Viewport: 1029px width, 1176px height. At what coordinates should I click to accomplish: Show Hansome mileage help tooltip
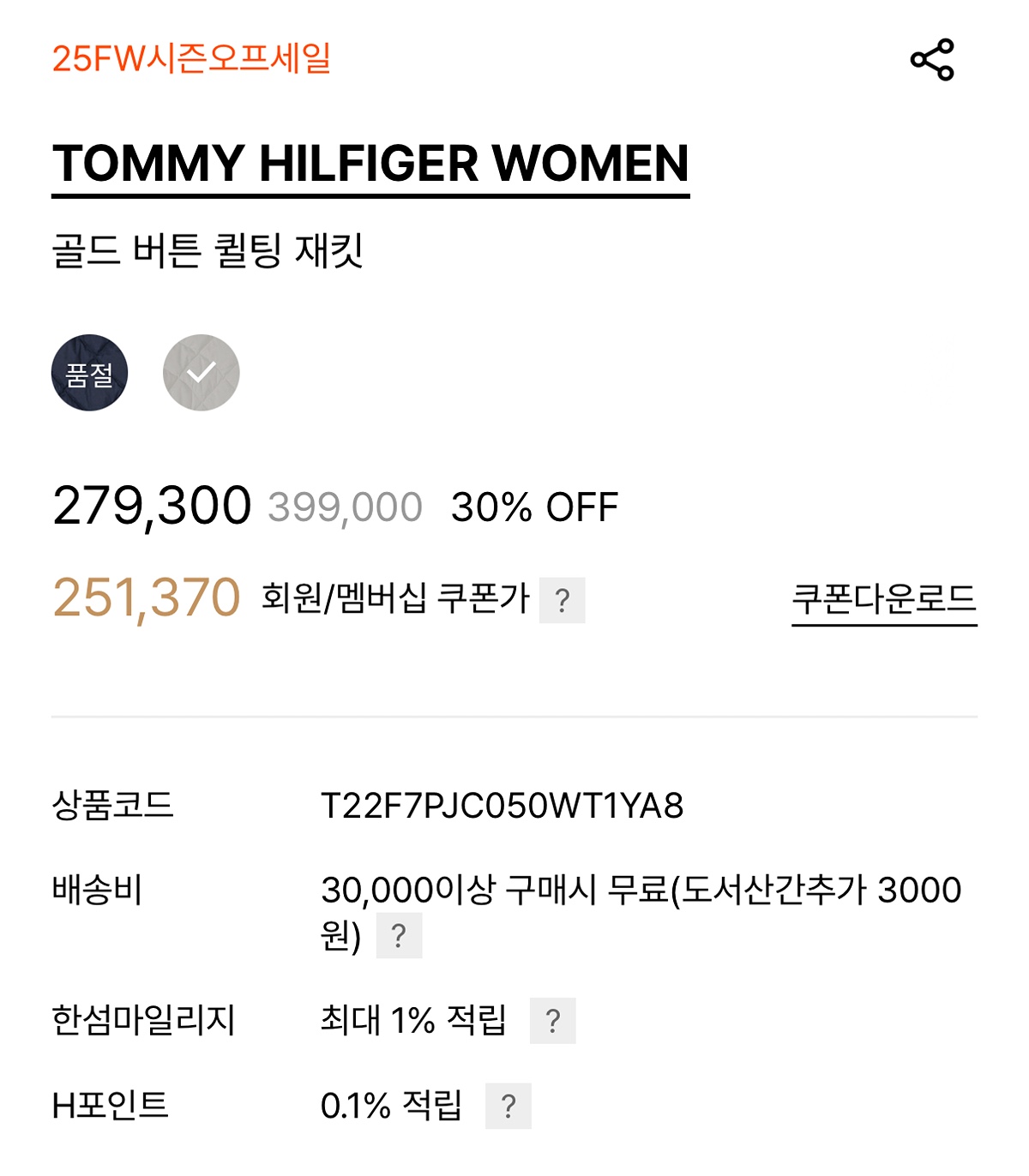point(552,1020)
